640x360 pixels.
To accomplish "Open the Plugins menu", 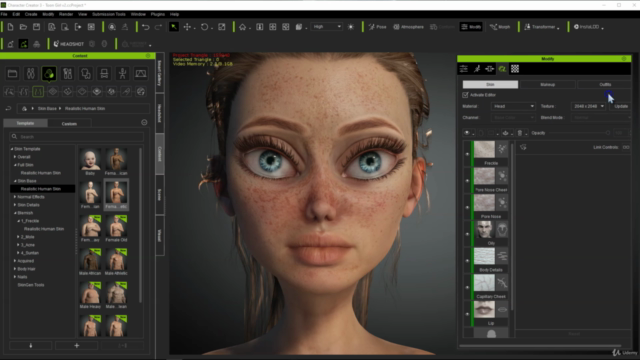I will tap(158, 14).
